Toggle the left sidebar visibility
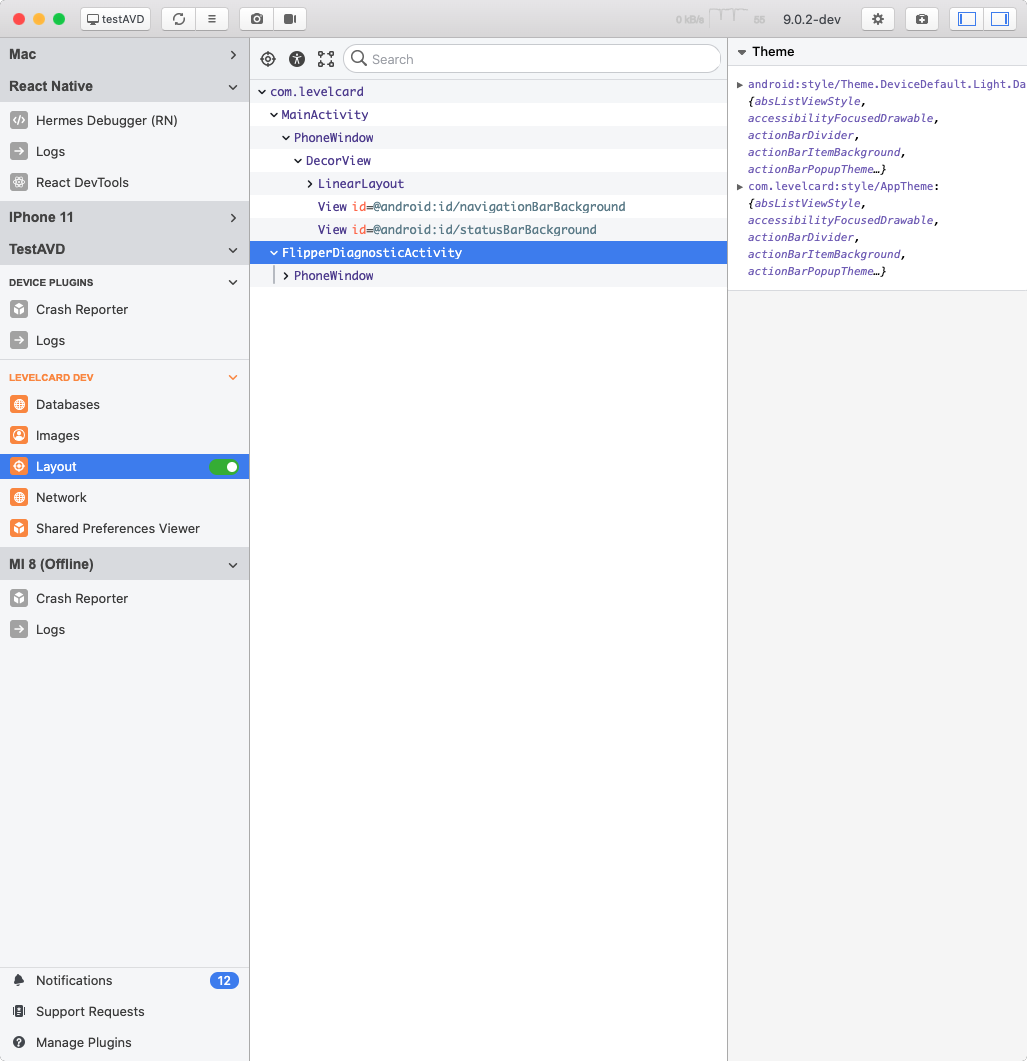This screenshot has height=1061, width=1027. 967,19
